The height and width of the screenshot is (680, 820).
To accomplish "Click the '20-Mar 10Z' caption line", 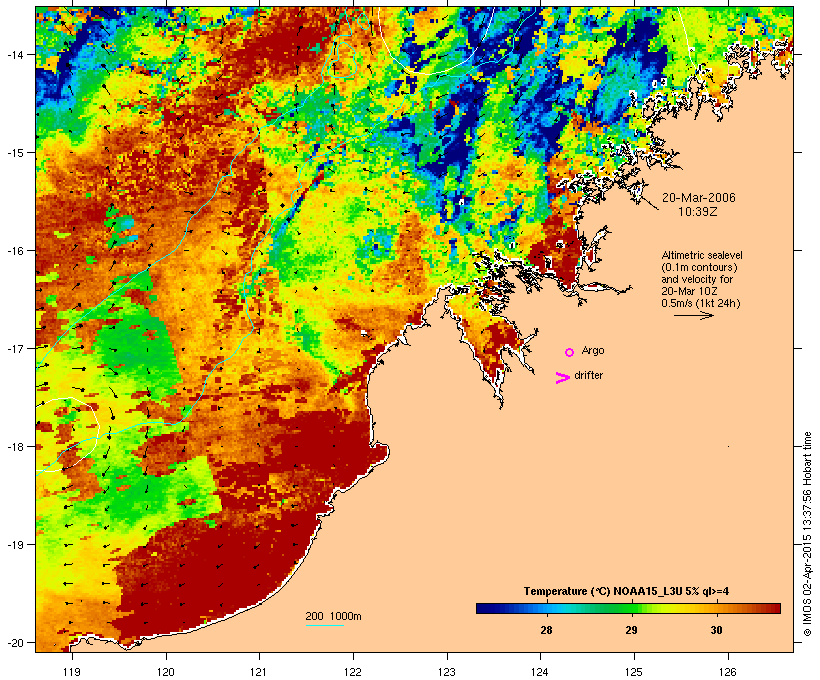I will pyautogui.click(x=689, y=291).
